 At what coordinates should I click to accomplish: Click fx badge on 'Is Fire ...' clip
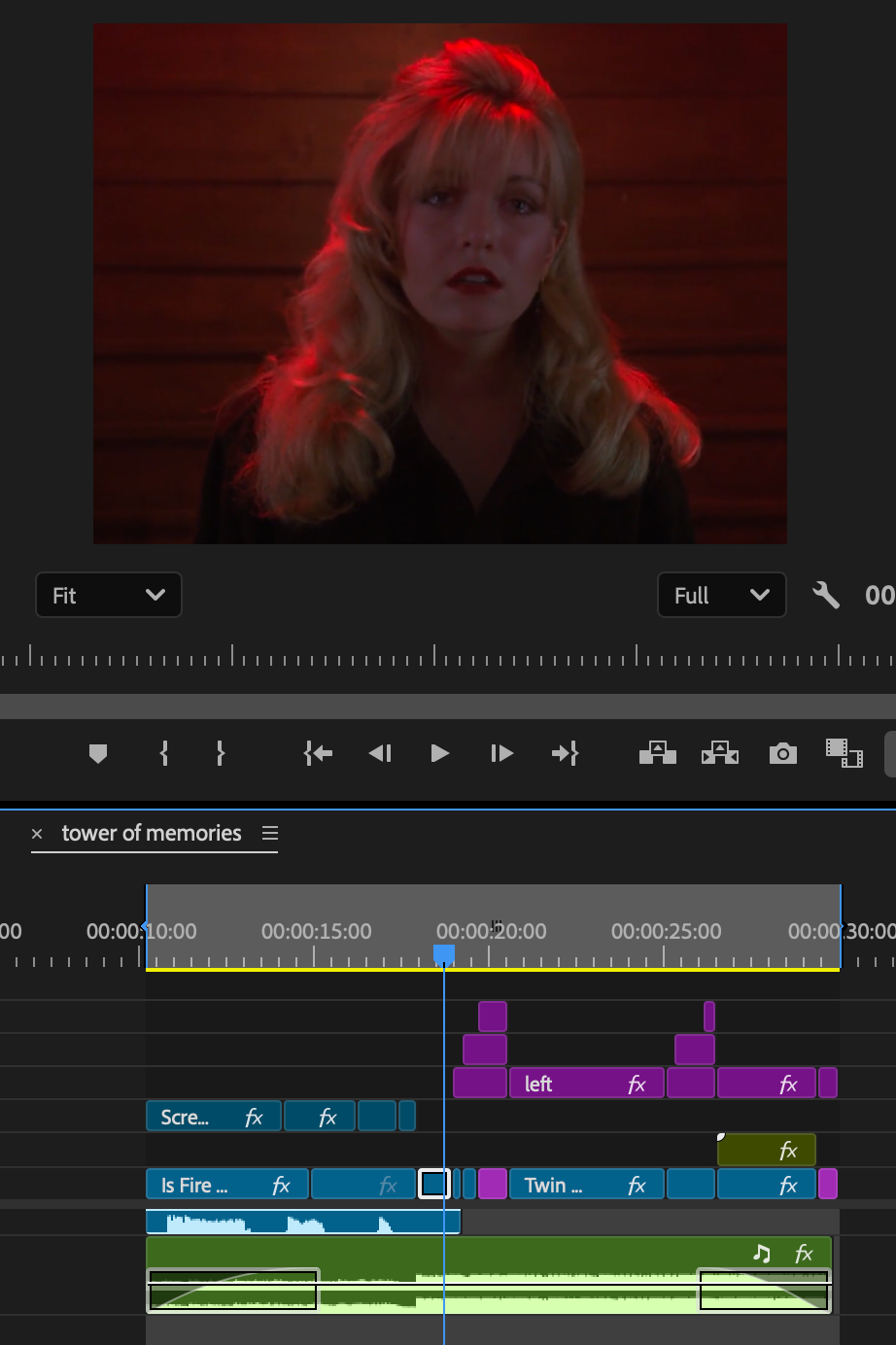click(281, 1185)
